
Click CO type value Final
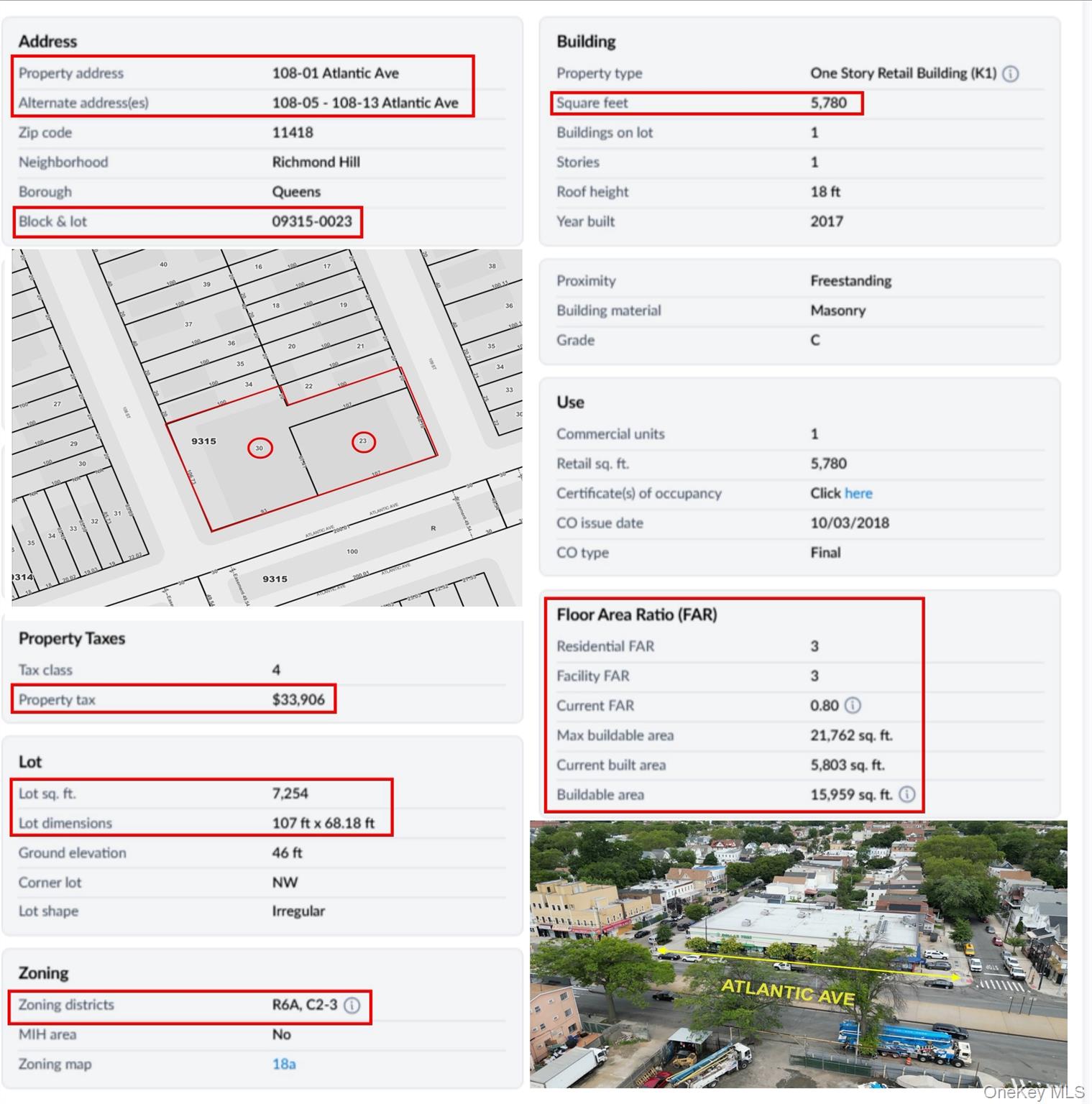coord(825,553)
